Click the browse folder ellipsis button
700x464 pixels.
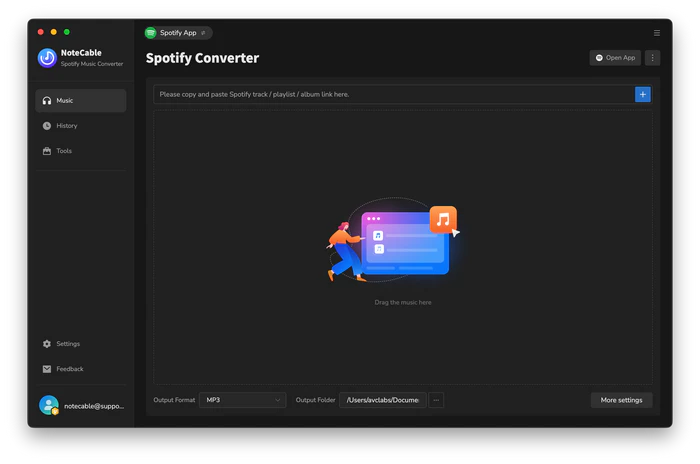[436, 400]
